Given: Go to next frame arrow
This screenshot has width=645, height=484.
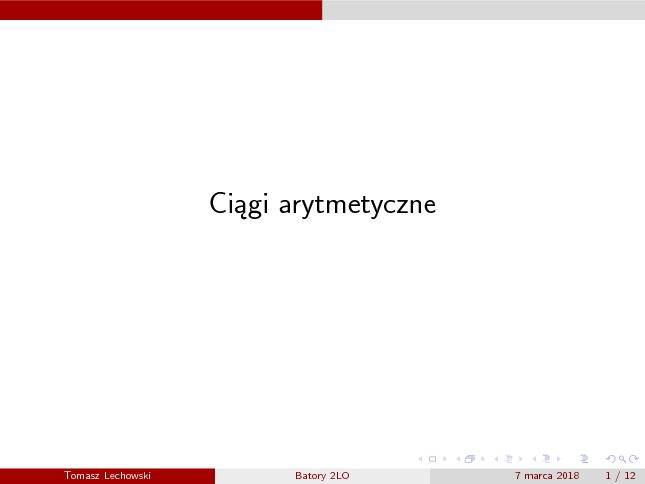Looking at the screenshot, I should [x=483, y=459].
